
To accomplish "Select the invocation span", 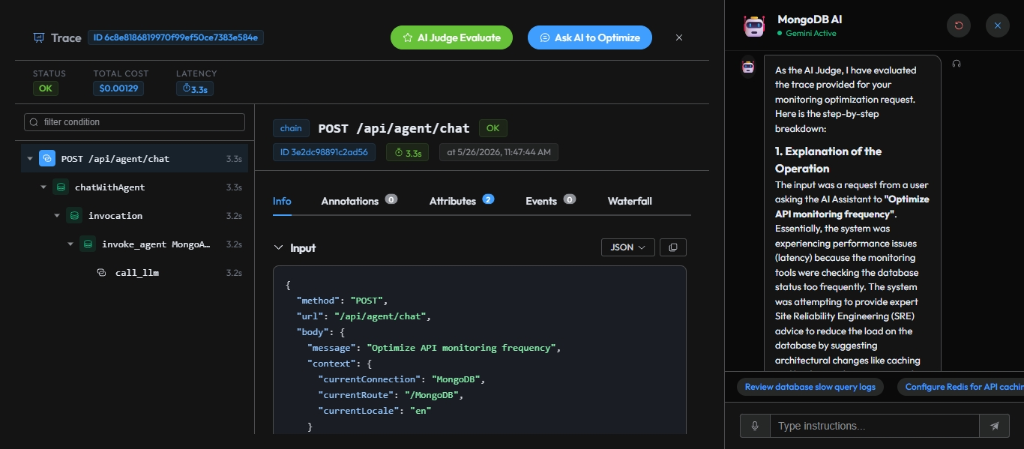I will 115,215.
